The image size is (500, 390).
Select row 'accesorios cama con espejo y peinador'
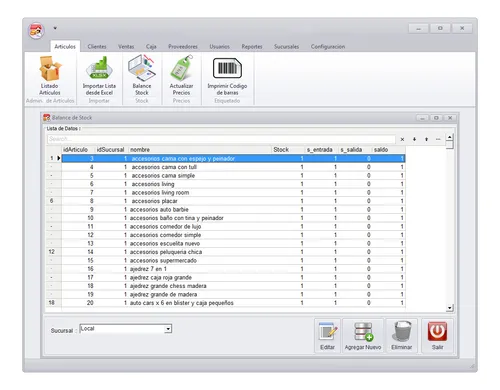coord(233,159)
